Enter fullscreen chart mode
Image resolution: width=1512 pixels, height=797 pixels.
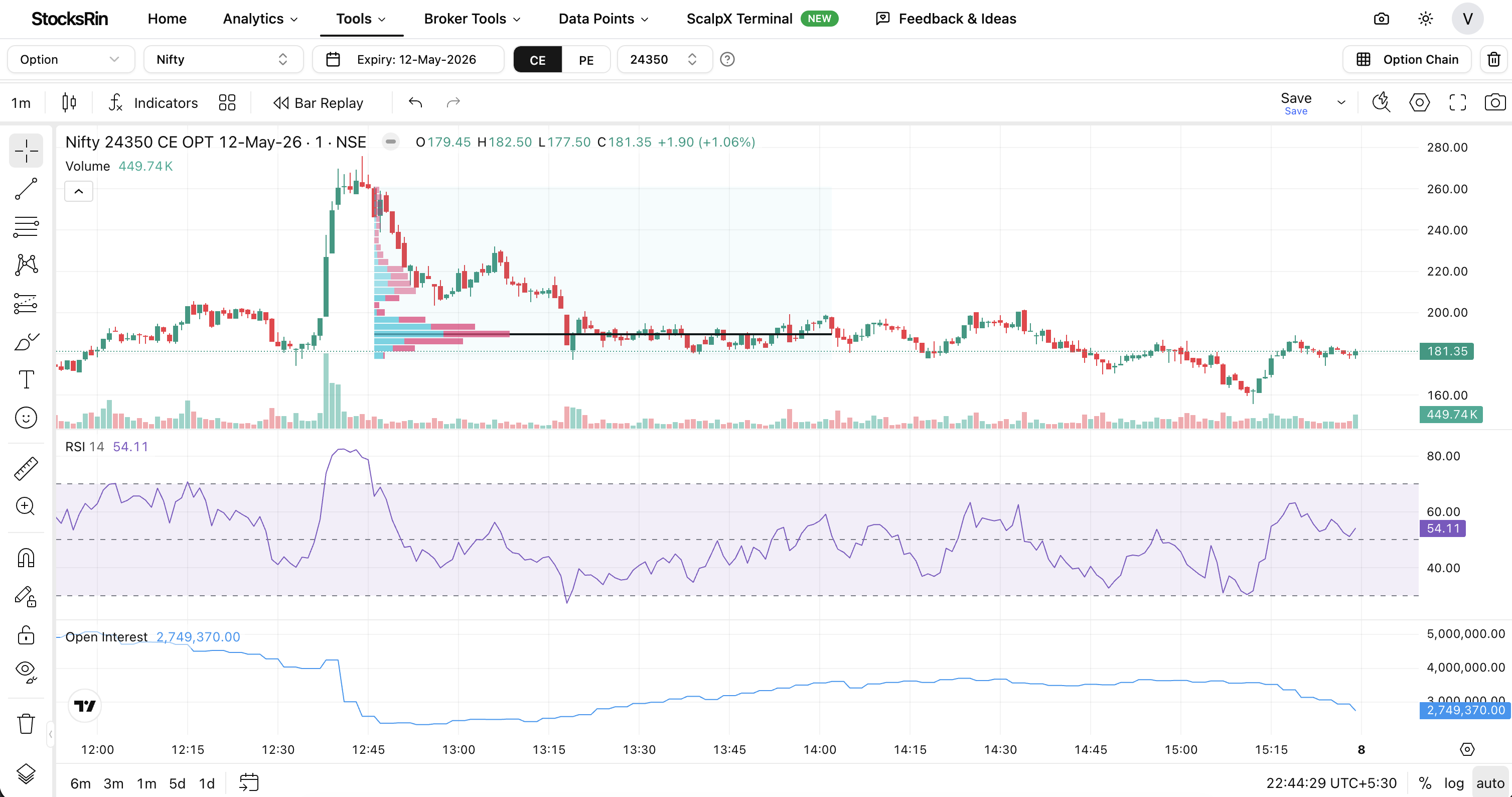[1457, 103]
